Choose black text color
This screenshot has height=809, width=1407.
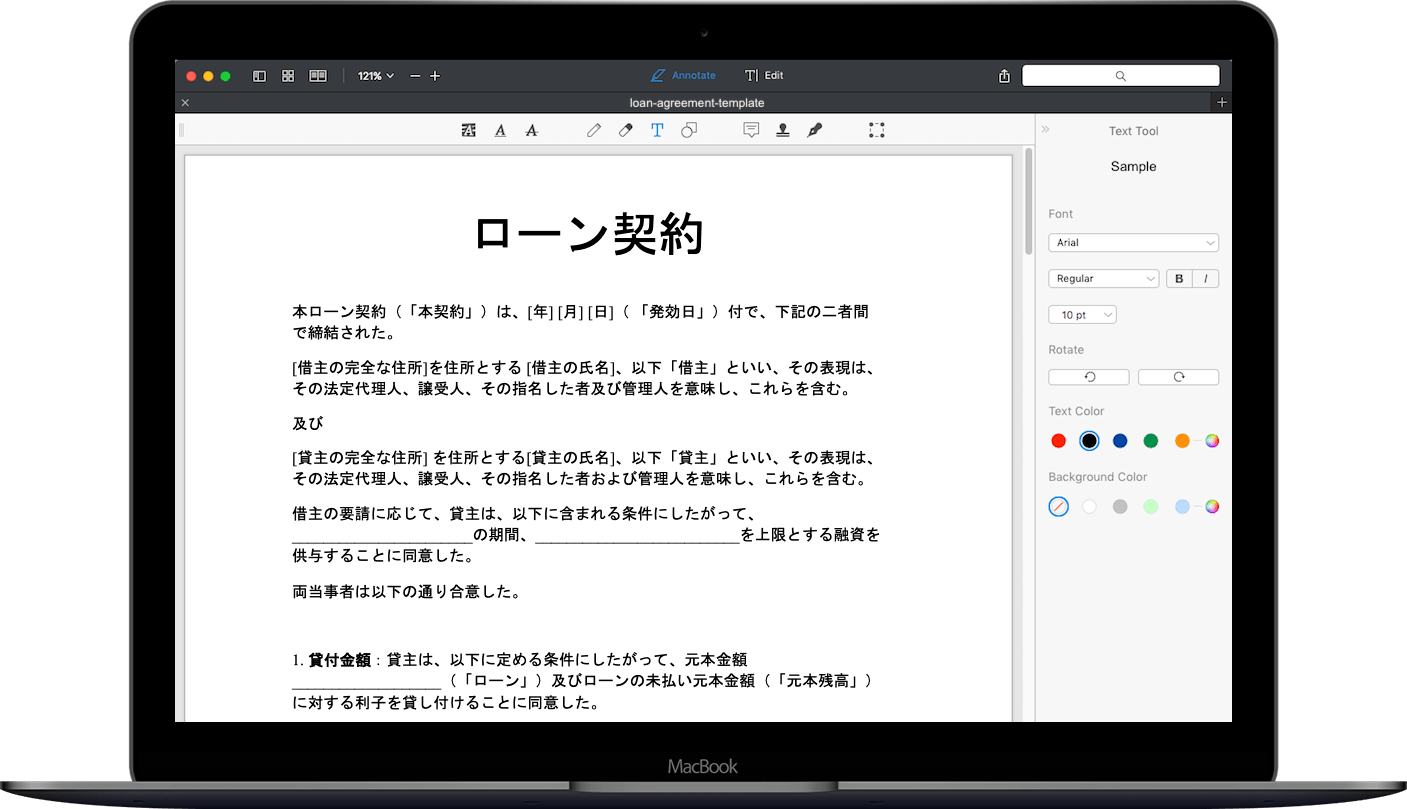(1089, 441)
